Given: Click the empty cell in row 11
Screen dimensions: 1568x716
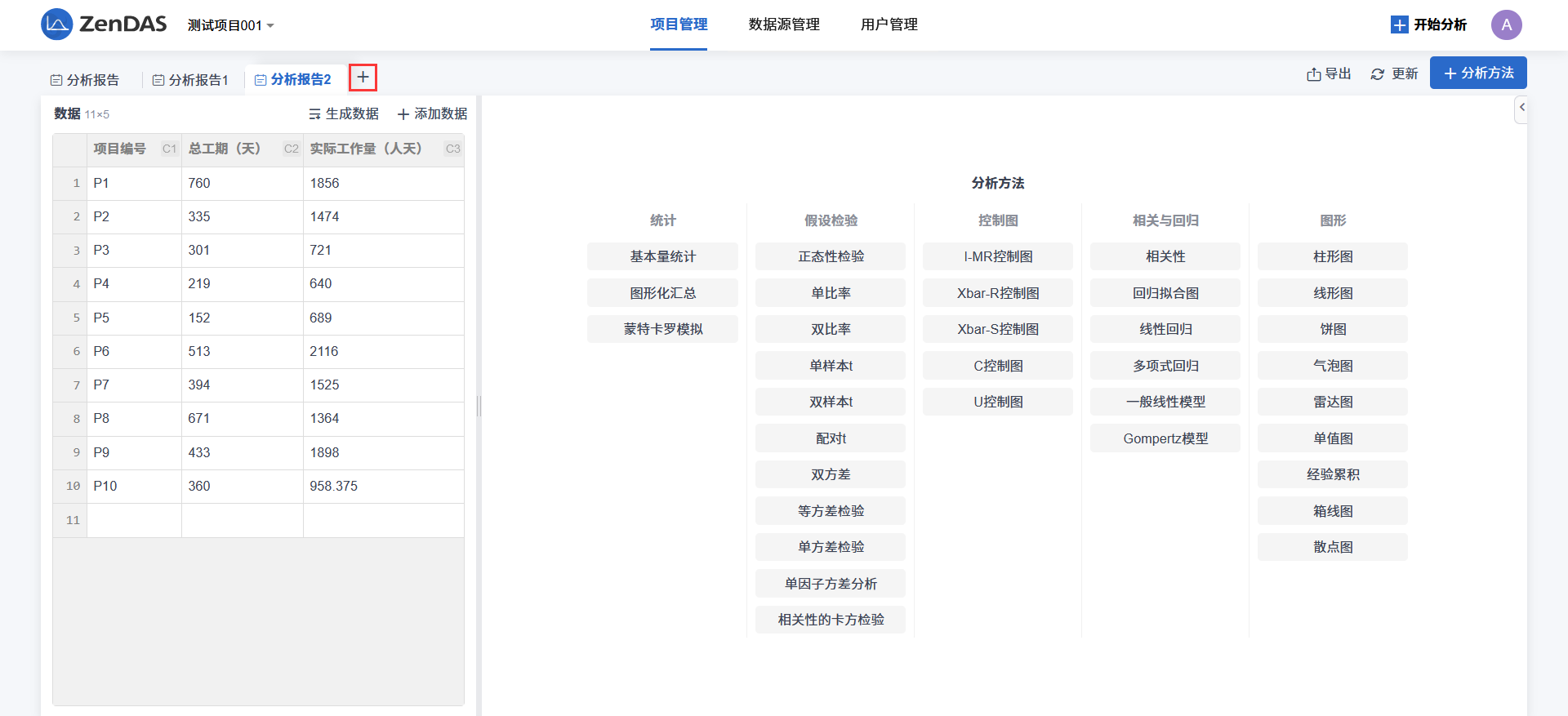Looking at the screenshot, I should (x=134, y=520).
